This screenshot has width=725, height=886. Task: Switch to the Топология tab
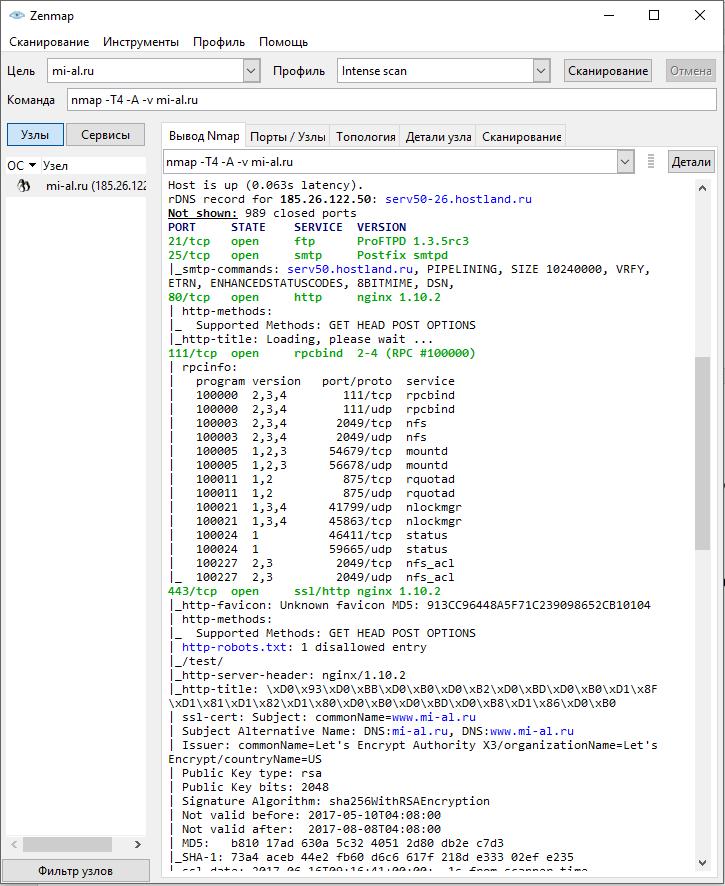point(366,137)
